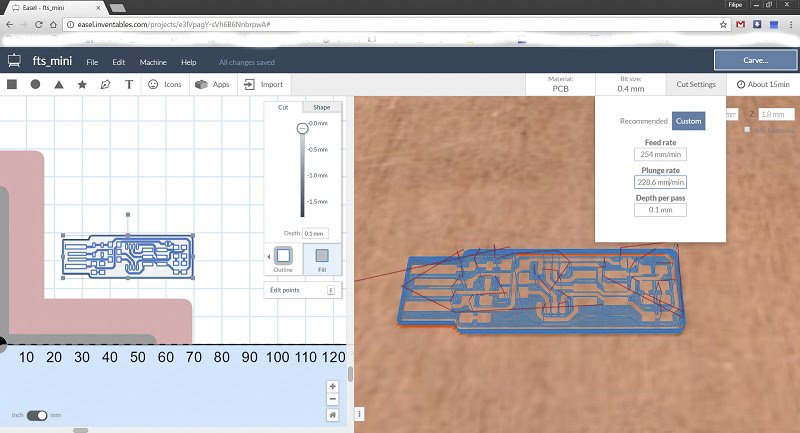Open the Bit size selector
Screen dimensions: 800x433
click(631, 84)
